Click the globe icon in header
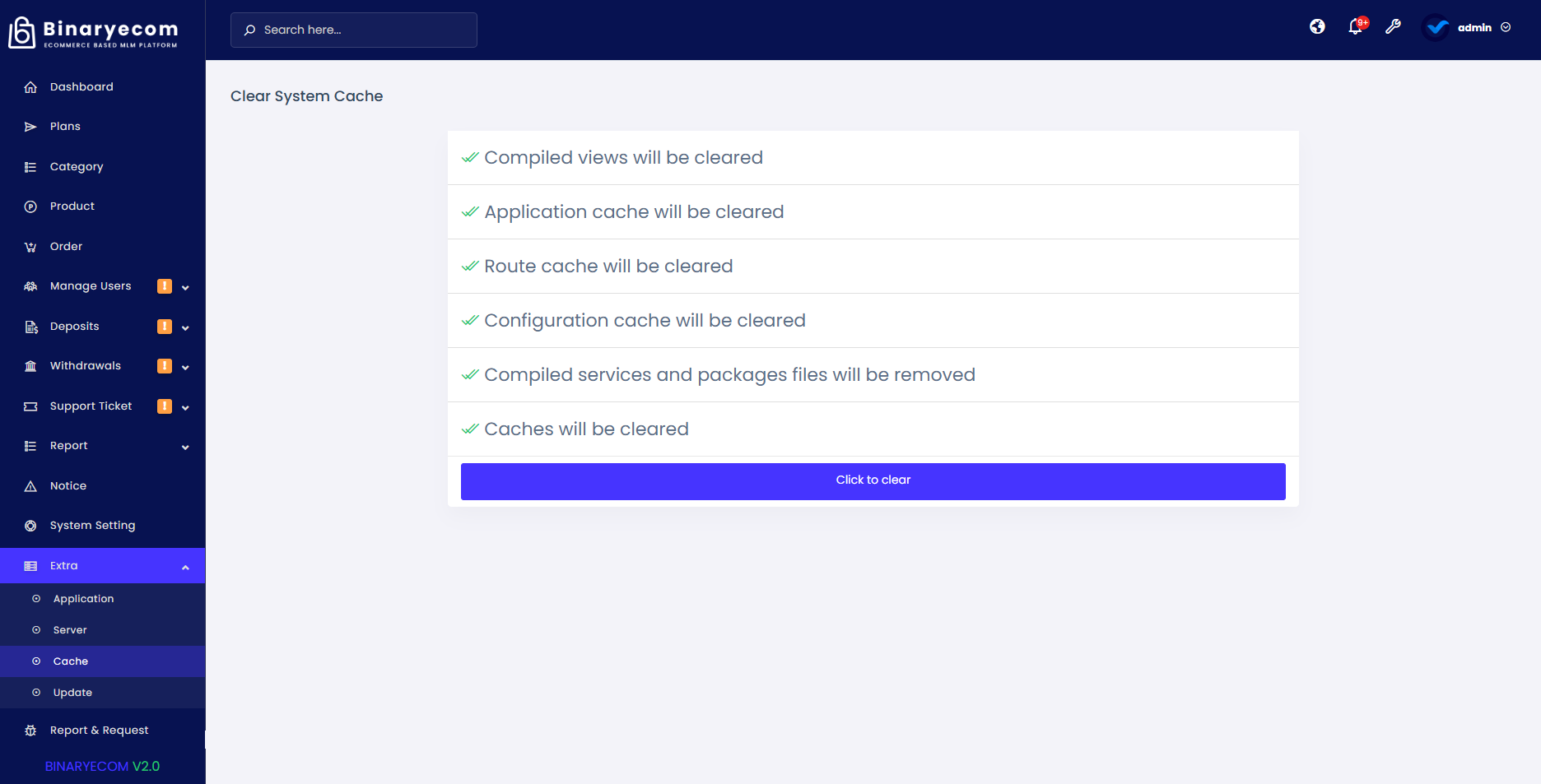This screenshot has height=784, width=1541. [x=1317, y=27]
